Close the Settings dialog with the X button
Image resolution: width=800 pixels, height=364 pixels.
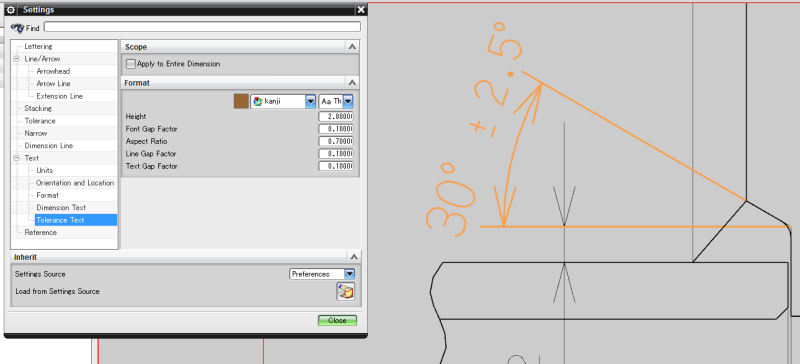point(361,10)
